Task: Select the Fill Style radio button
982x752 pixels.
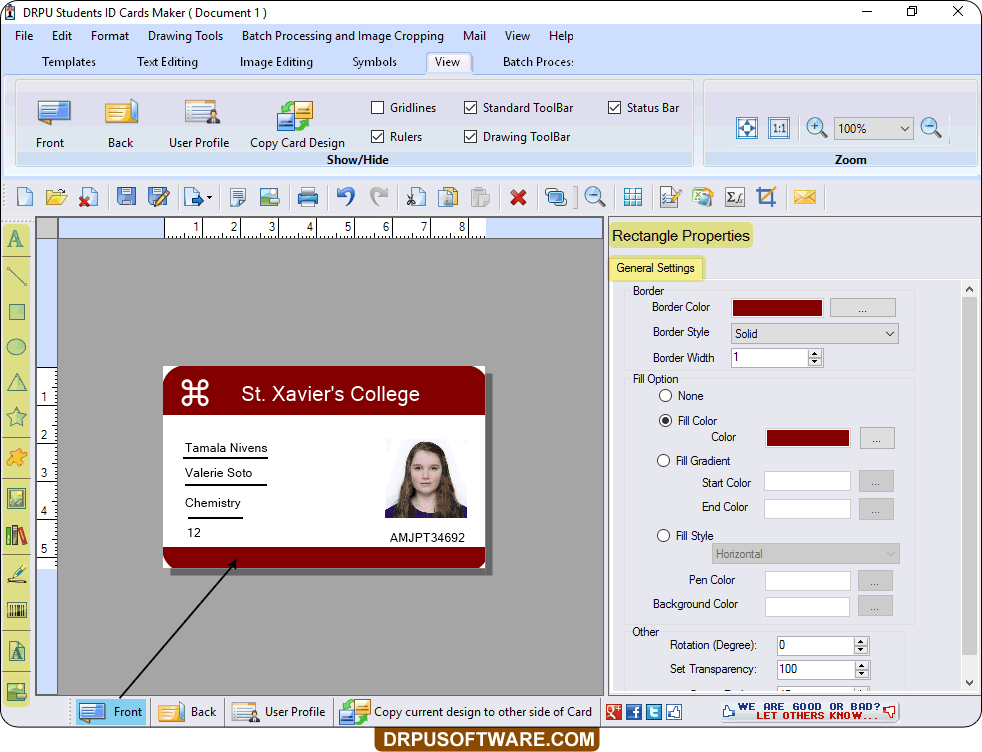Action: [x=663, y=536]
